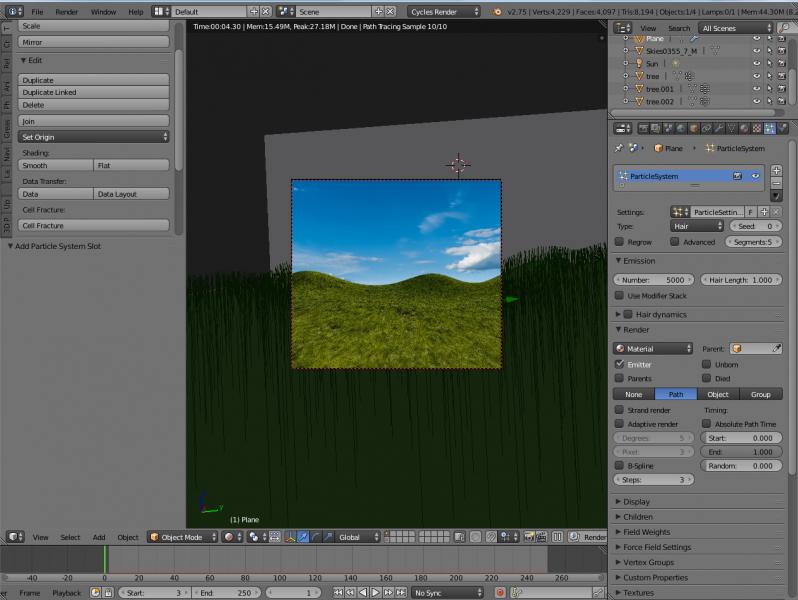Enable the B-Spline checkbox
Image resolution: width=798 pixels, height=600 pixels.
click(x=620, y=466)
